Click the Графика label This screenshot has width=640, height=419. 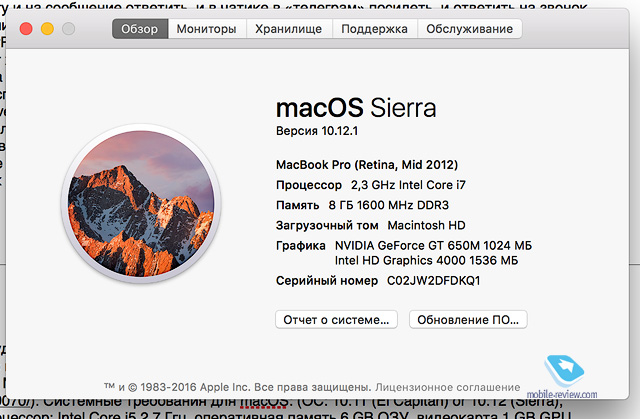click(x=301, y=246)
